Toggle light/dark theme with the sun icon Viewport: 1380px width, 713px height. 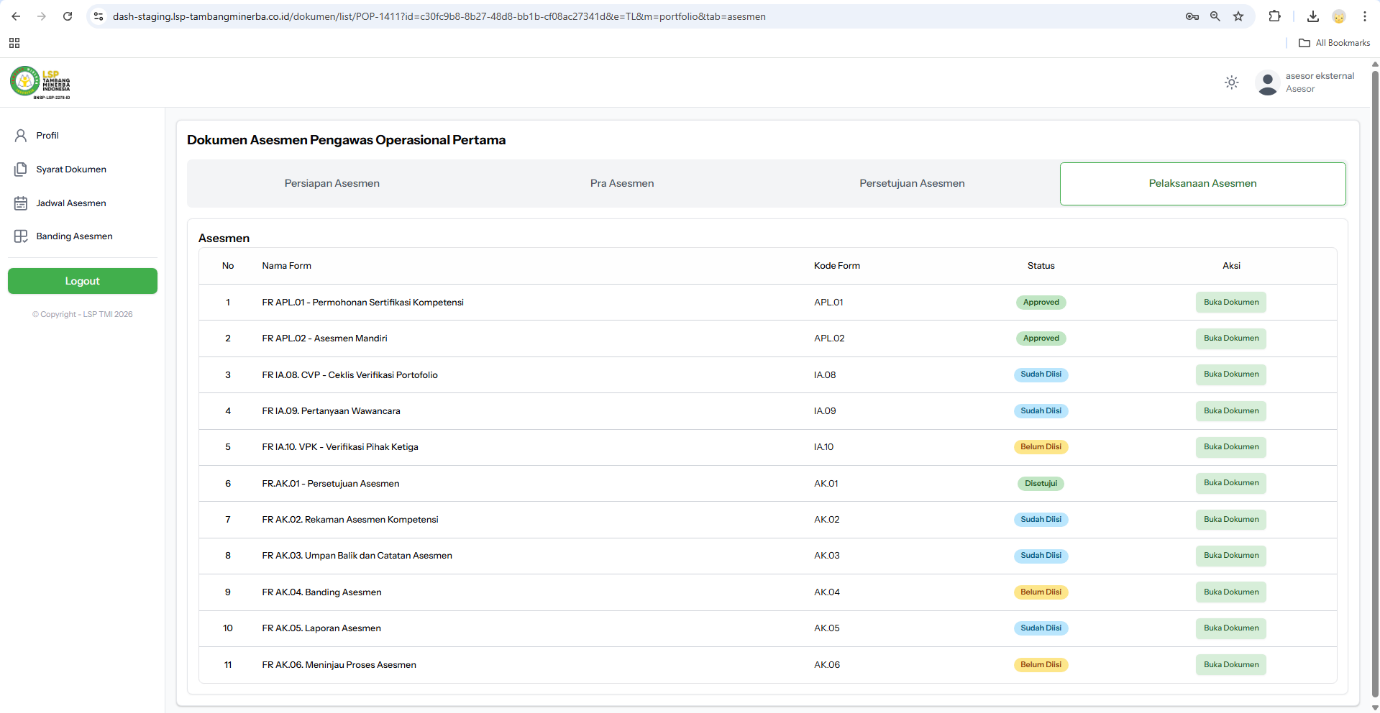[x=1232, y=82]
